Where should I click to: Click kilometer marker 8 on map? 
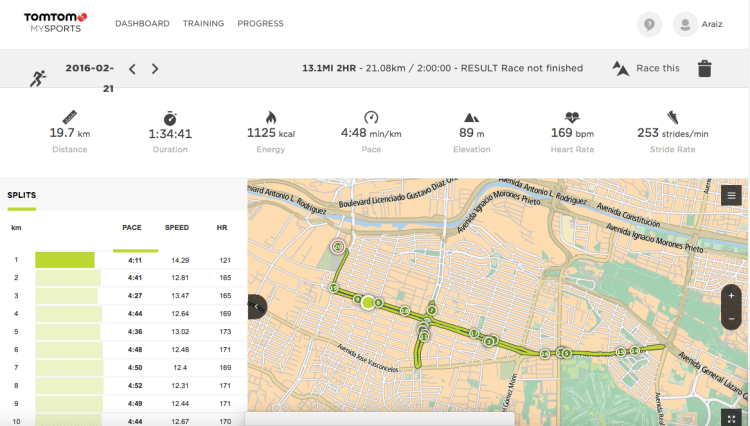(378, 303)
